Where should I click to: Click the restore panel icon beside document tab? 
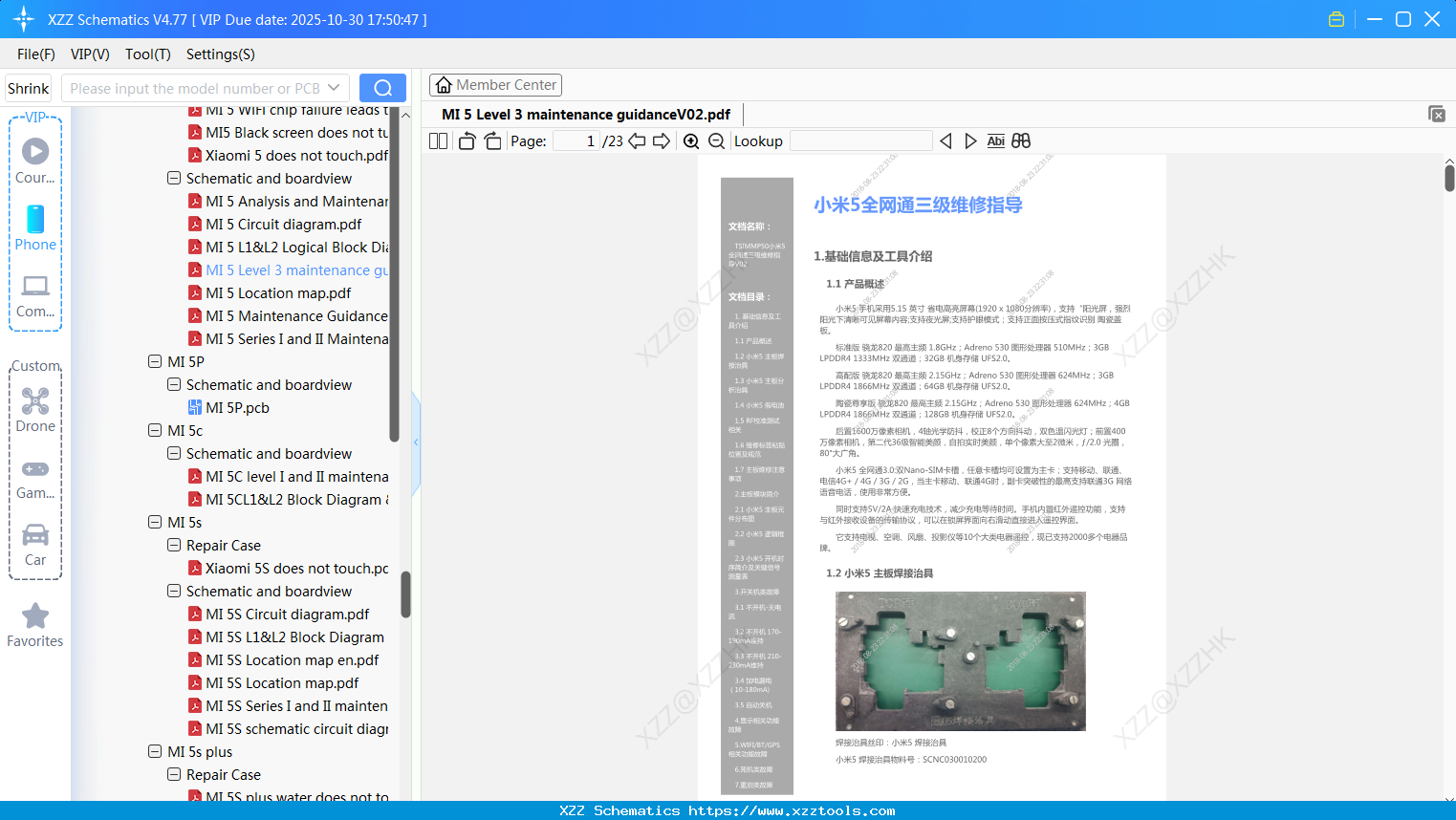pyautogui.click(x=1436, y=114)
